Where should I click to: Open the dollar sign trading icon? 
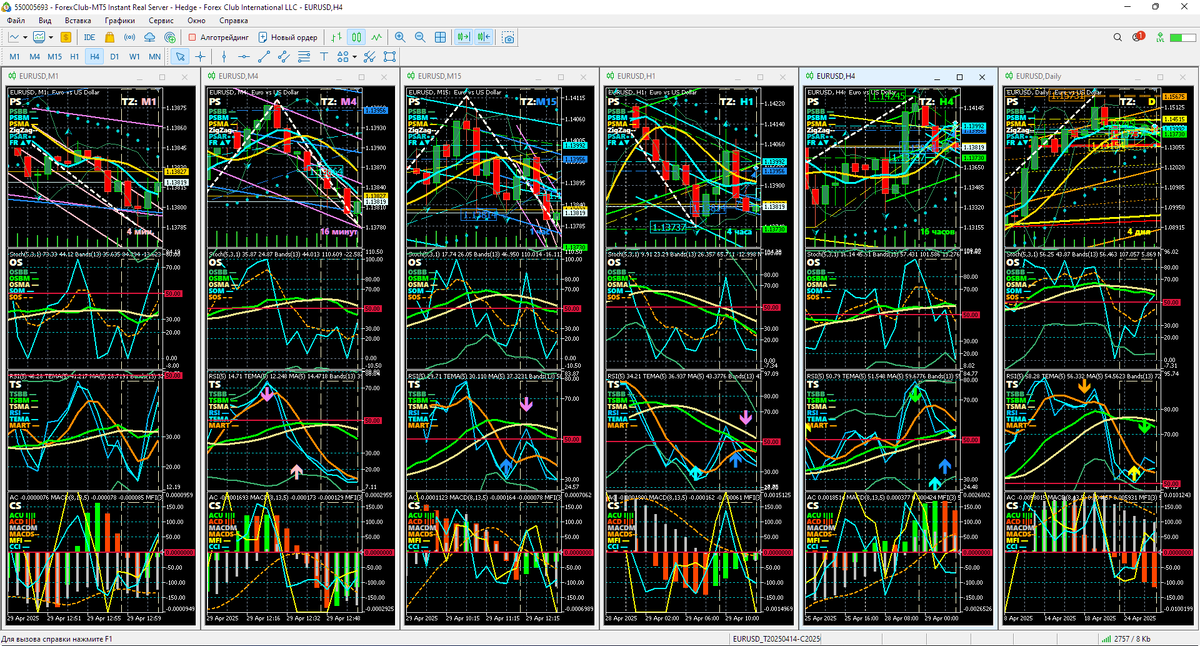[66, 37]
